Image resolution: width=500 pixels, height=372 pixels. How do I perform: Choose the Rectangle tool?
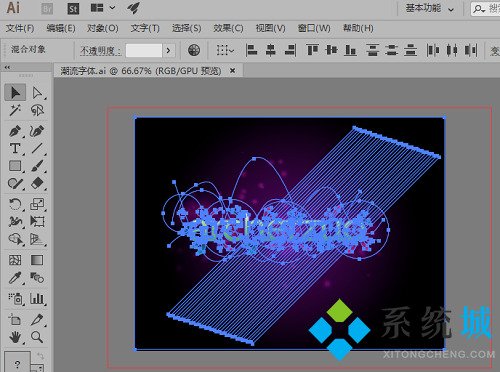coord(15,166)
